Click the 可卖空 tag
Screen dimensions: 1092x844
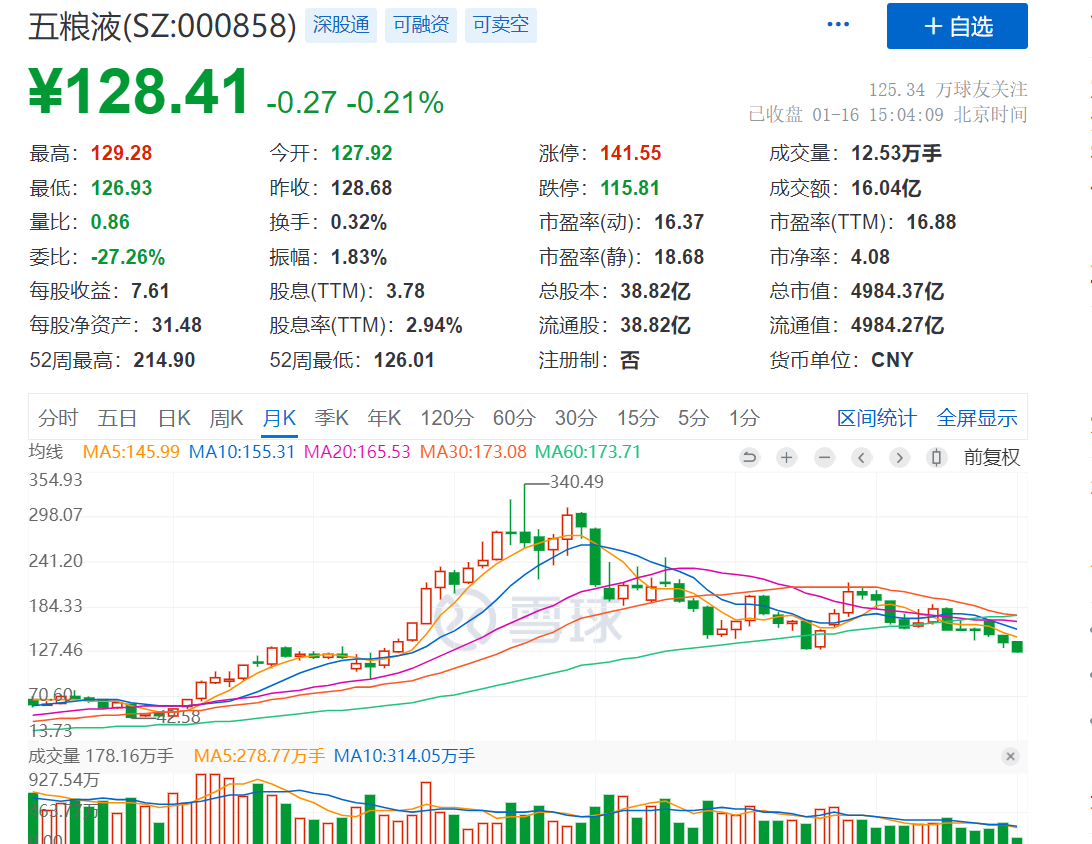[x=501, y=25]
